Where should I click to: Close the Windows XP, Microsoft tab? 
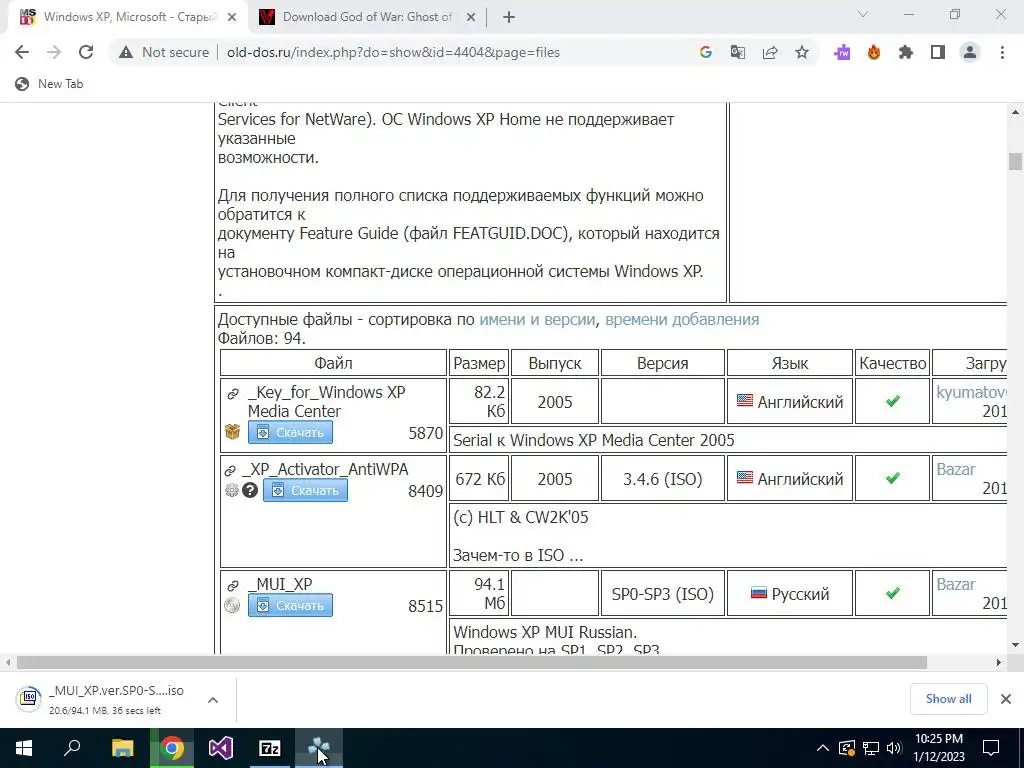point(232,18)
